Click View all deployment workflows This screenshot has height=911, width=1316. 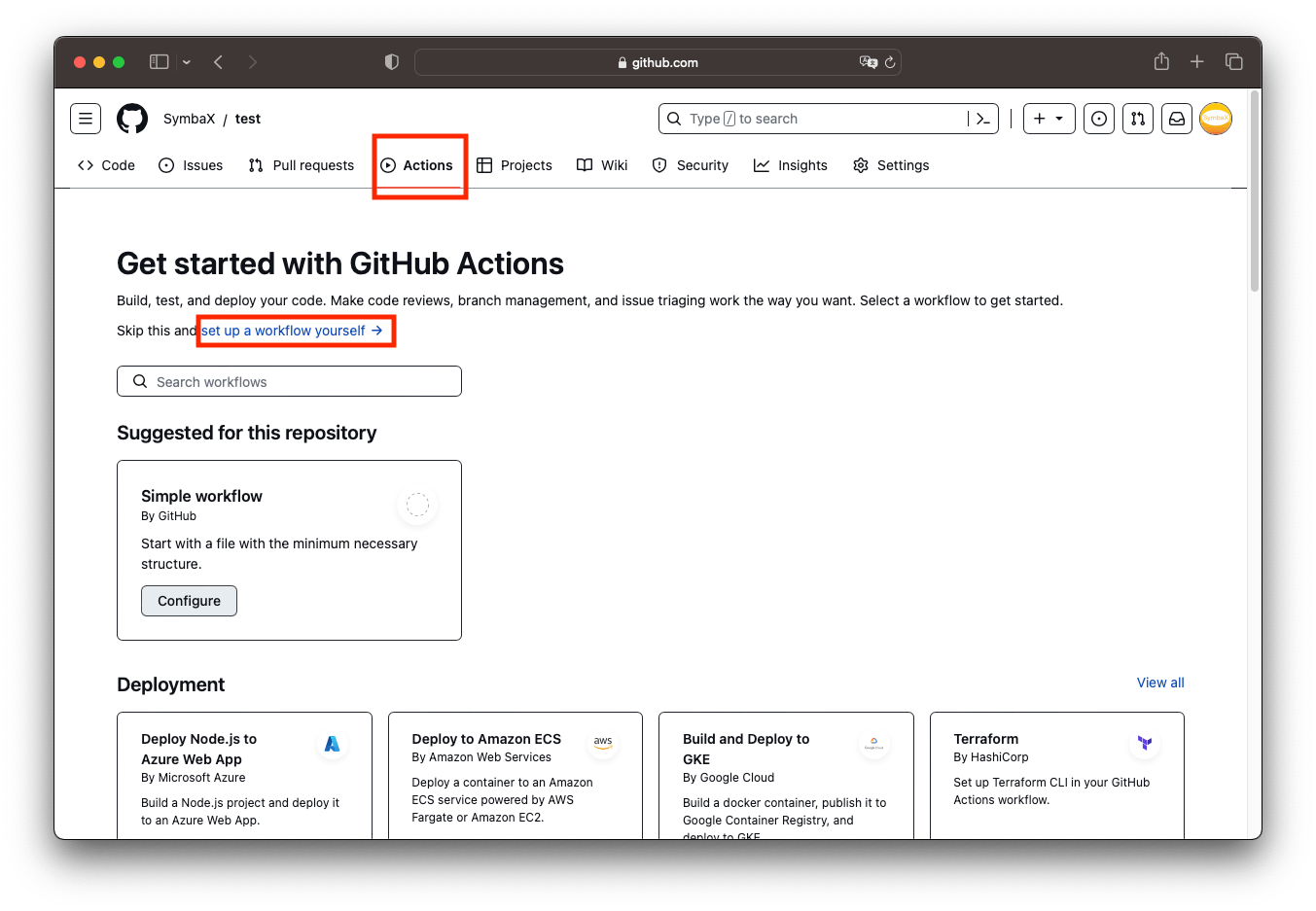[x=1160, y=683]
